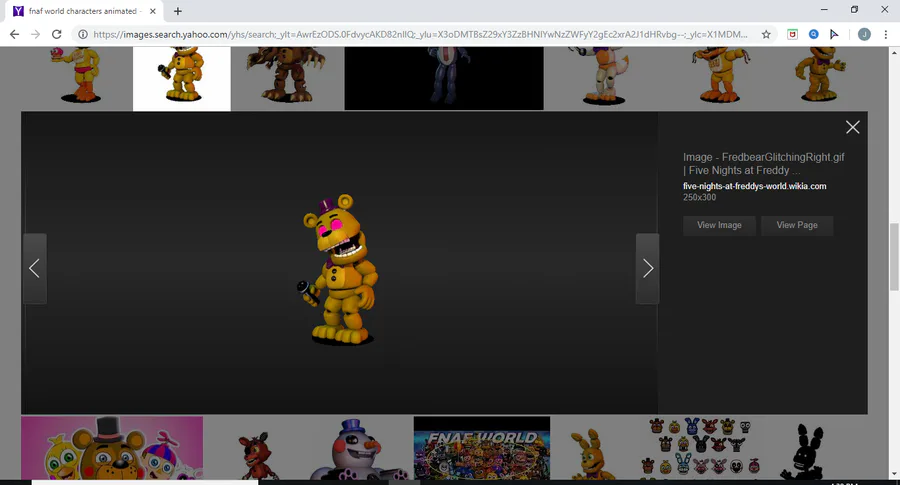Show the previous image in preview
The image size is (900, 485).
34,268
